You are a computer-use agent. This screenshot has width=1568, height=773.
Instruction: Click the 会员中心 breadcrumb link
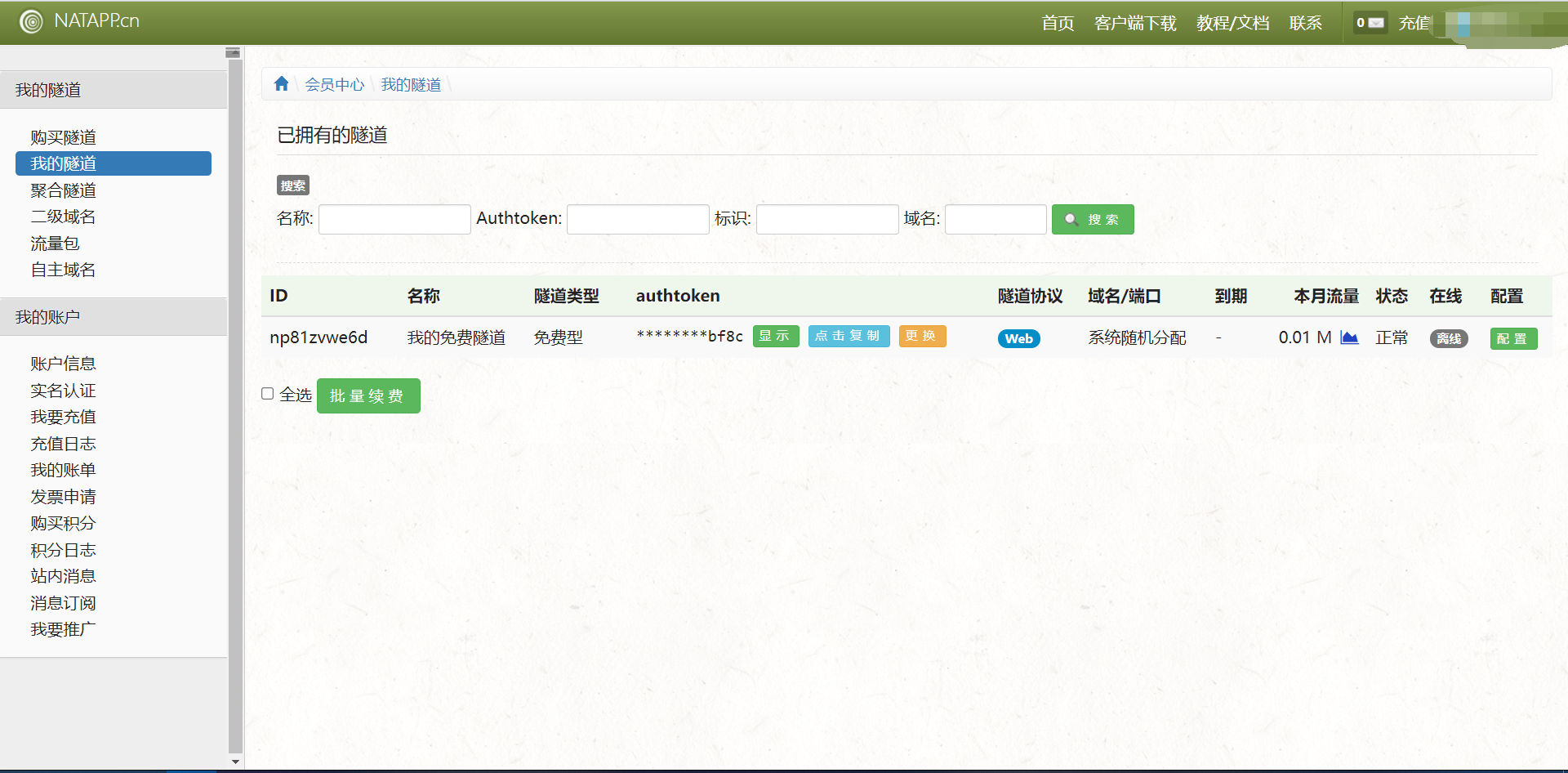pos(335,84)
